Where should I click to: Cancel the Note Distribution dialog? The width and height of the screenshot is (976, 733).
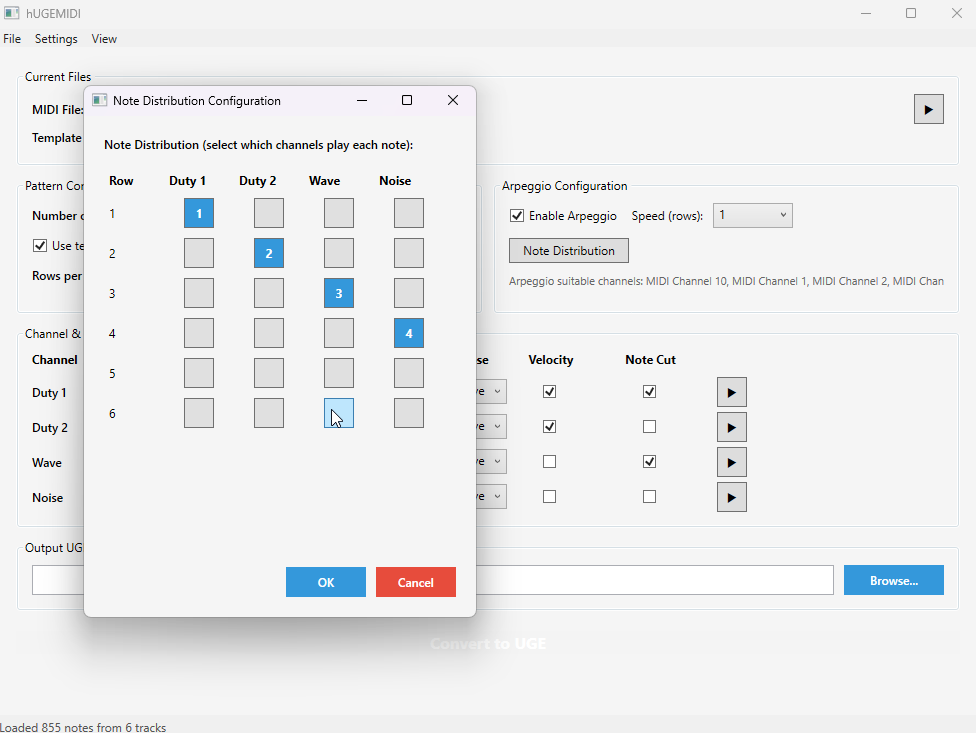tap(416, 582)
